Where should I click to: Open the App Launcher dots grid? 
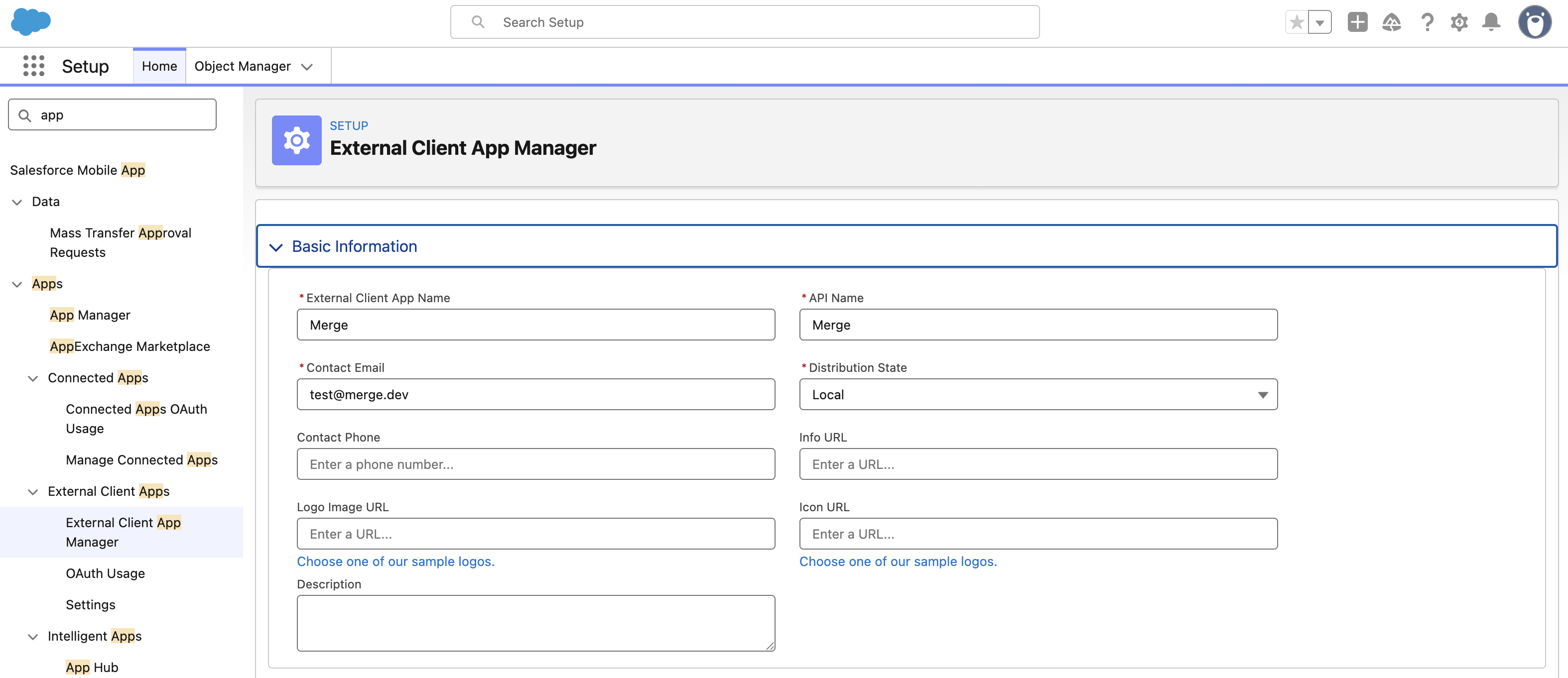coord(33,66)
